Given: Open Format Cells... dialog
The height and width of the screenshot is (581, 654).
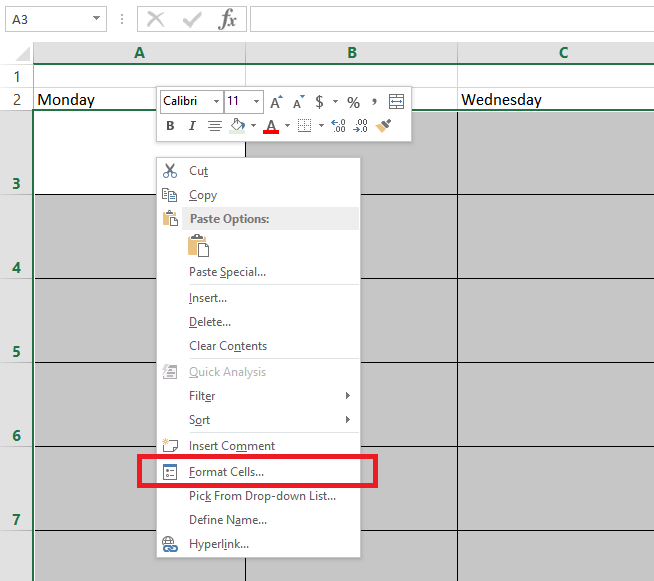Looking at the screenshot, I should [258, 472].
